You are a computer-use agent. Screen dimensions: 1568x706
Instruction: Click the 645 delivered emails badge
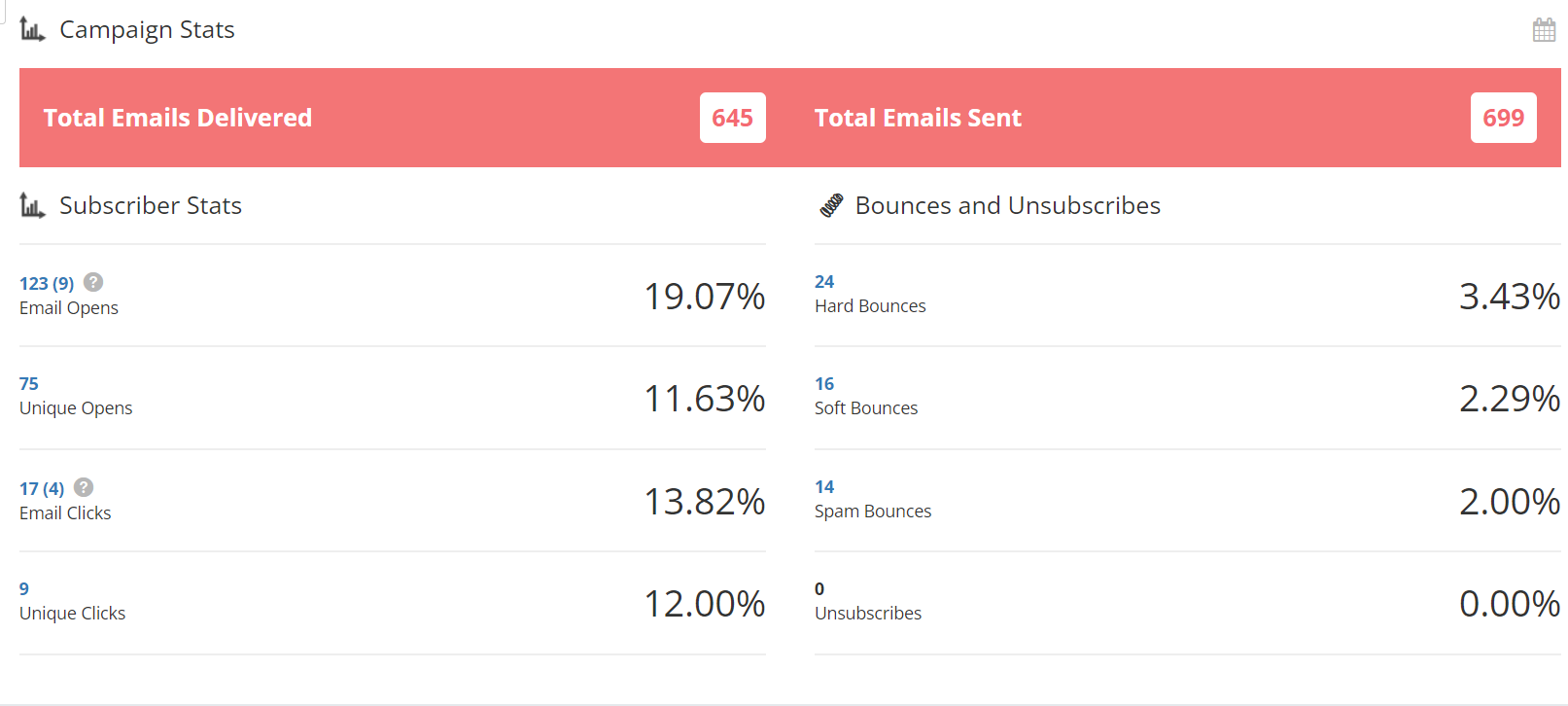(x=732, y=118)
